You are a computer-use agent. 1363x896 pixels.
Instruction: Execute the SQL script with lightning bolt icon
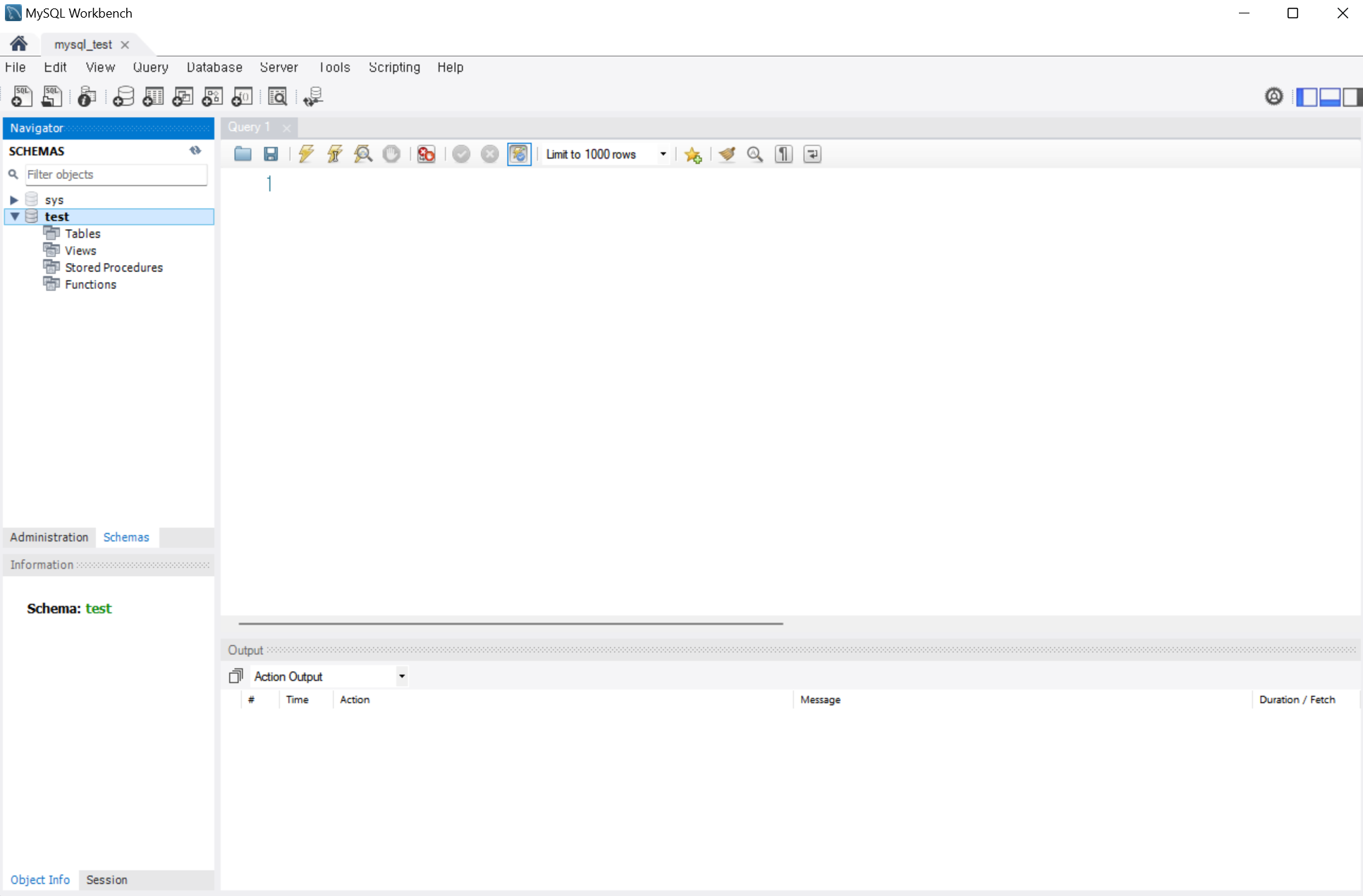pos(306,154)
